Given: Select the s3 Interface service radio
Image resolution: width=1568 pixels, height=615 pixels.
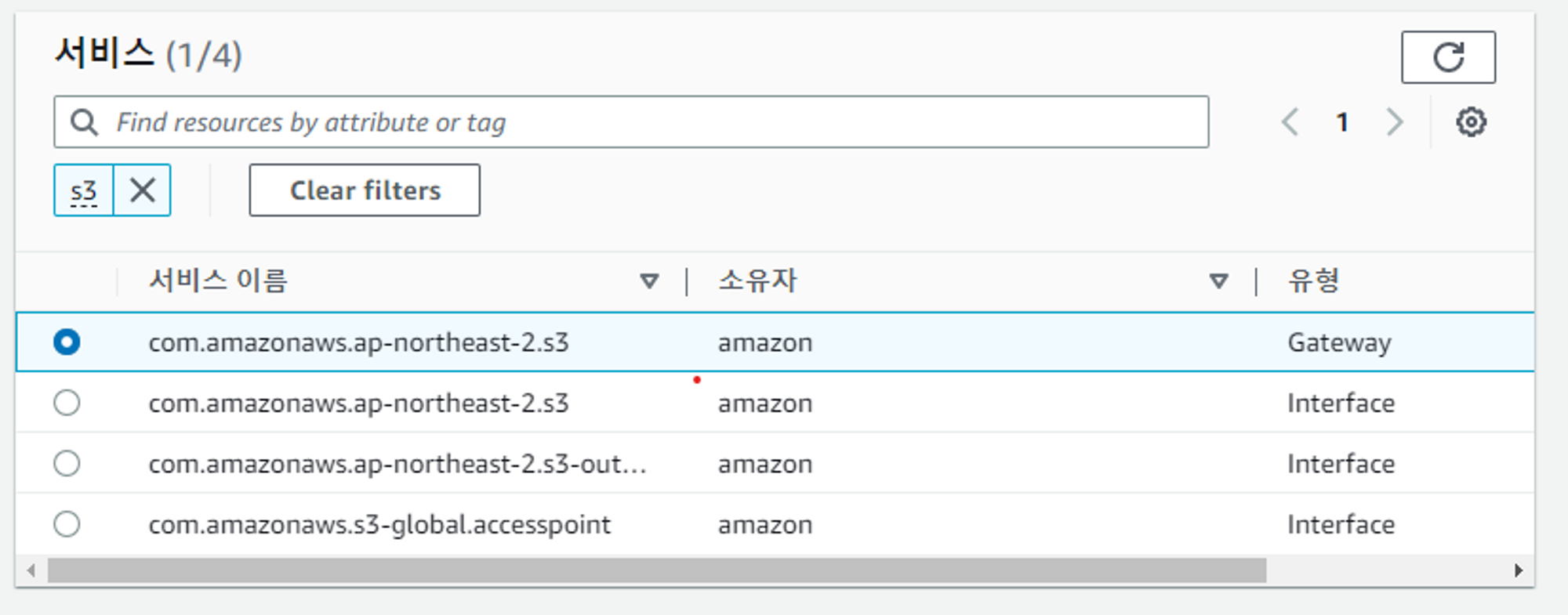Looking at the screenshot, I should click(x=67, y=403).
